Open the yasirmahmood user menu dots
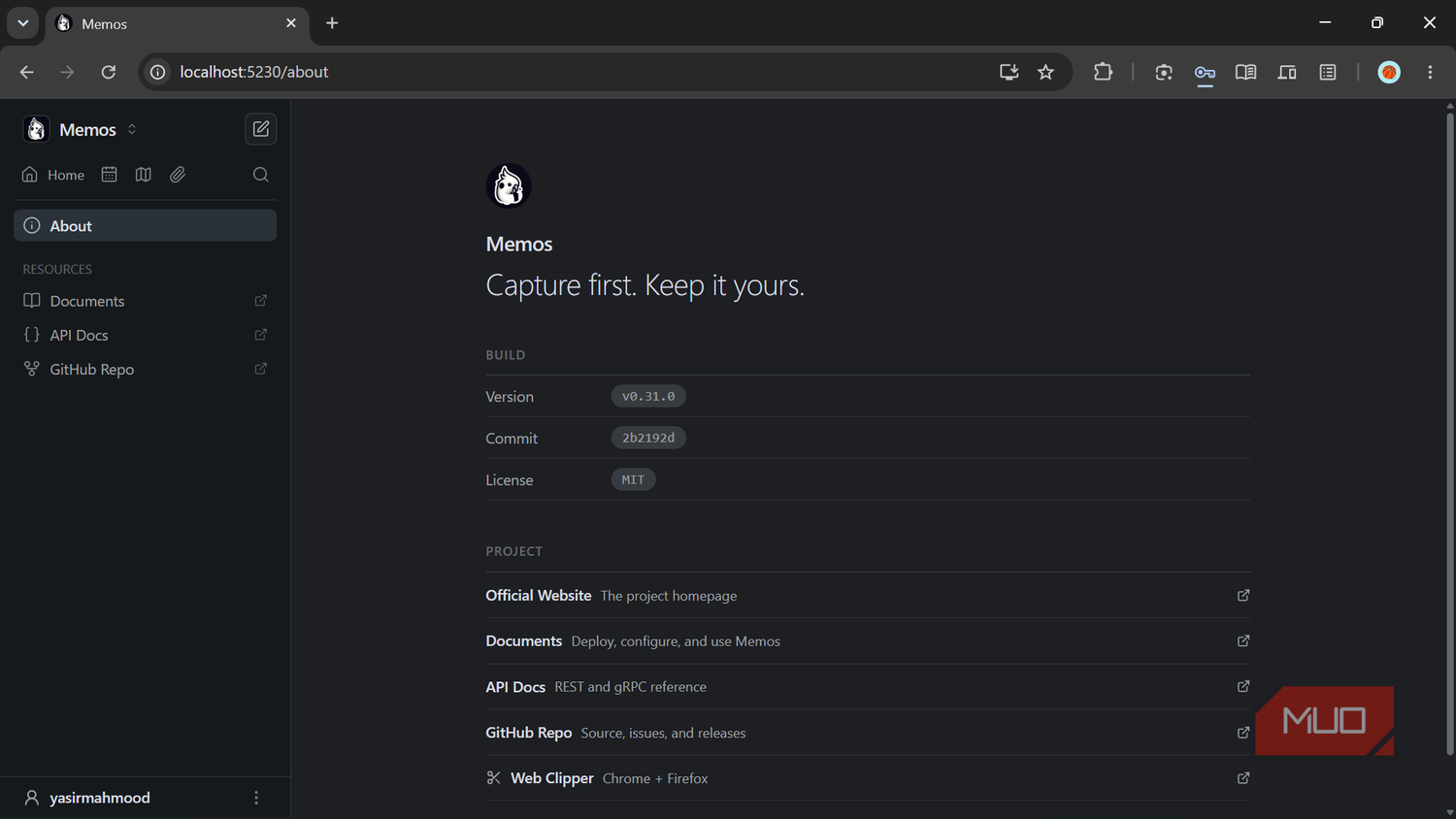This screenshot has width=1456, height=819. click(x=256, y=798)
